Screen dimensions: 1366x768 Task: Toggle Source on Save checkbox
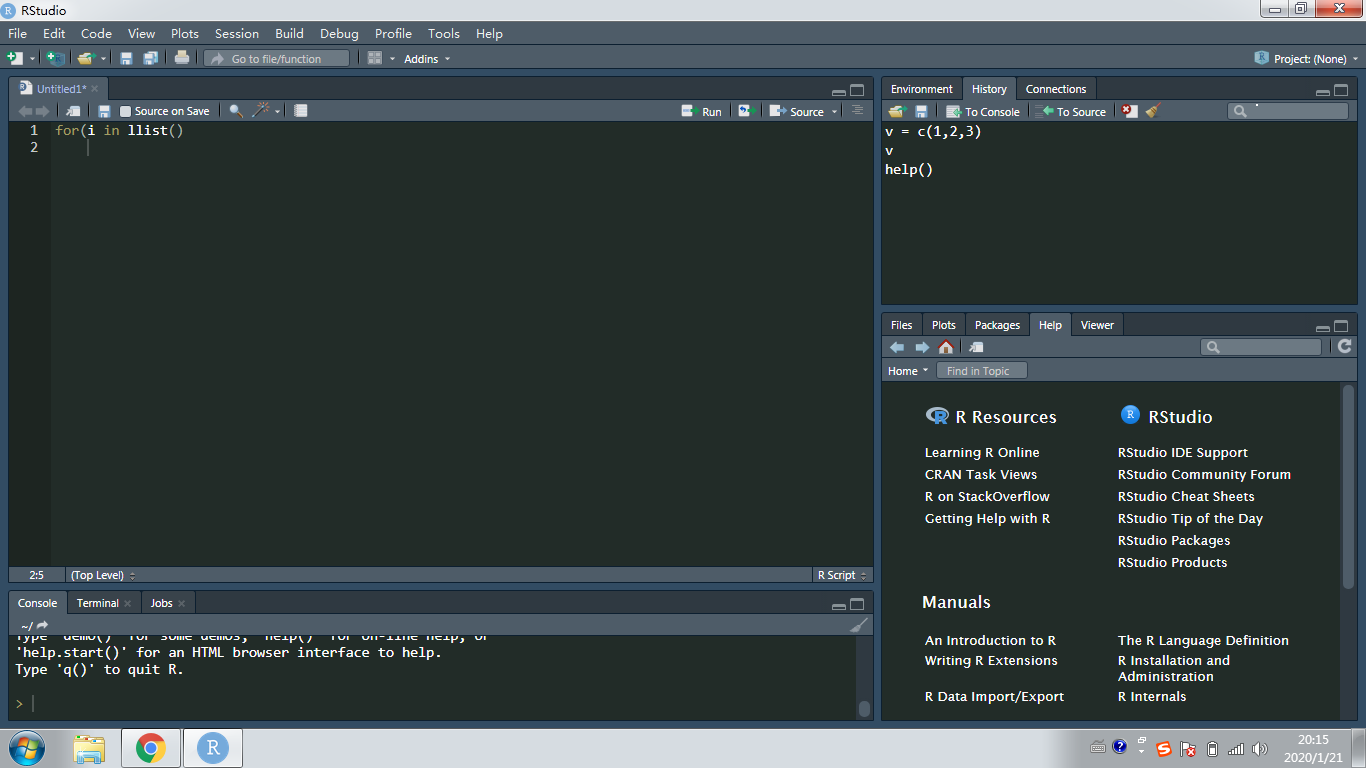[126, 111]
